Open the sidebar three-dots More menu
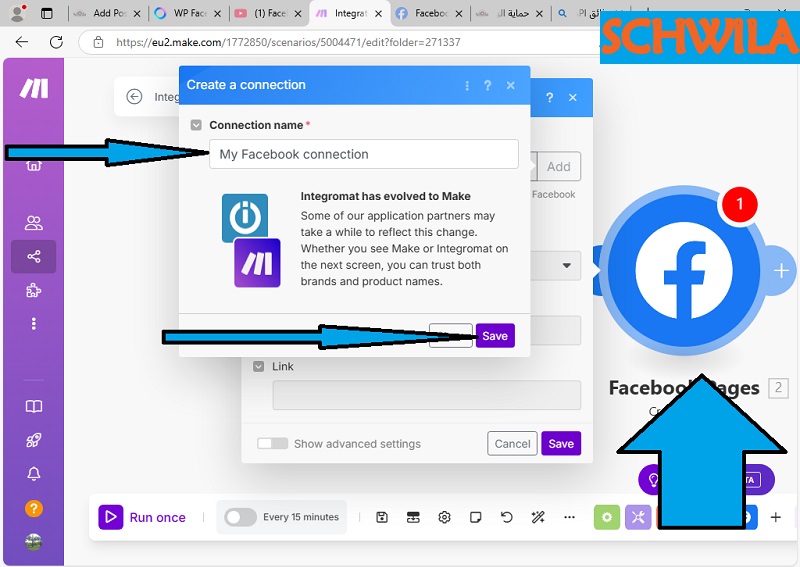The width and height of the screenshot is (800, 567). pos(34,324)
